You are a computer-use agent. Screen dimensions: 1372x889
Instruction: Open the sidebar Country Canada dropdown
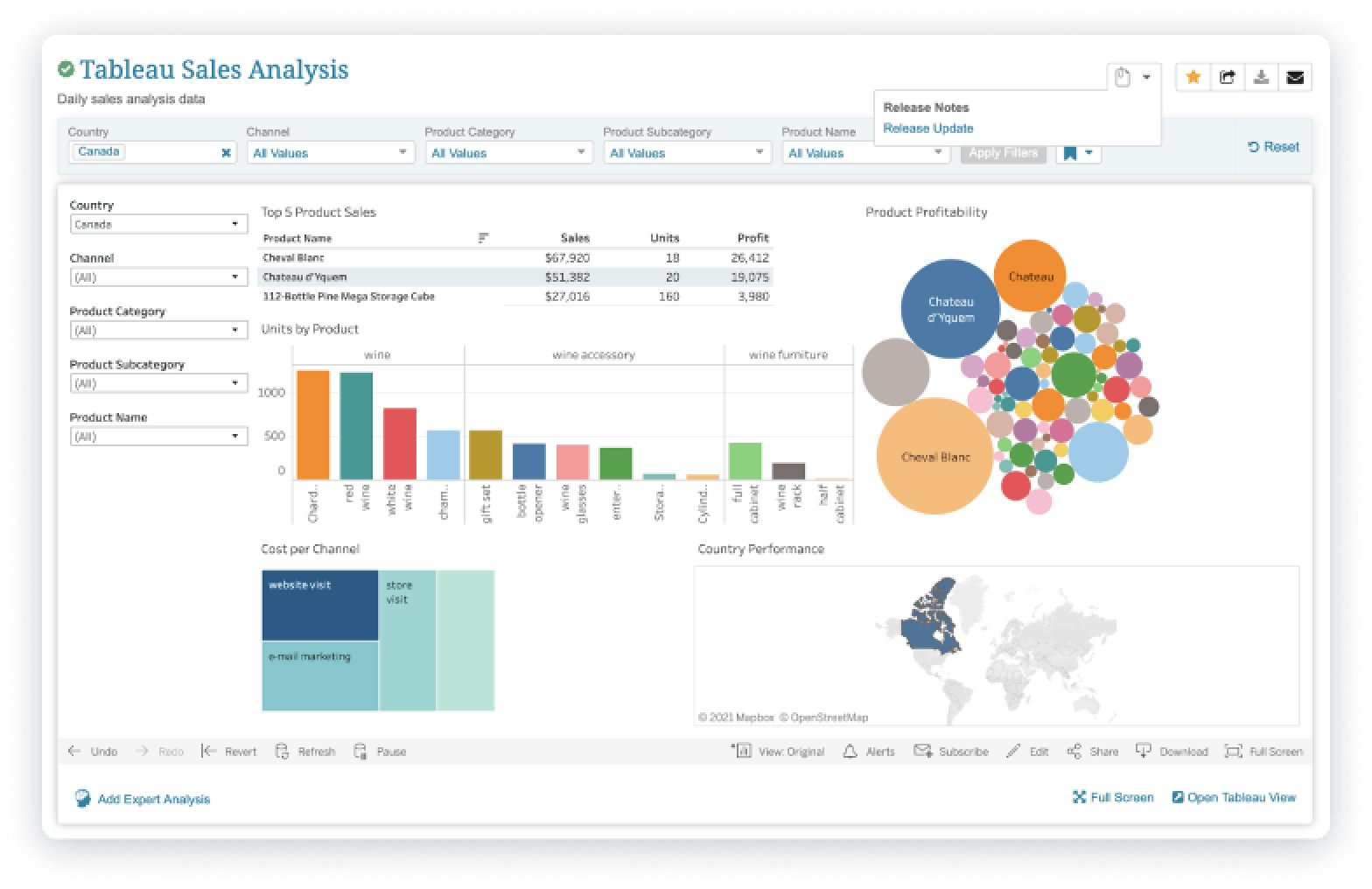[158, 224]
